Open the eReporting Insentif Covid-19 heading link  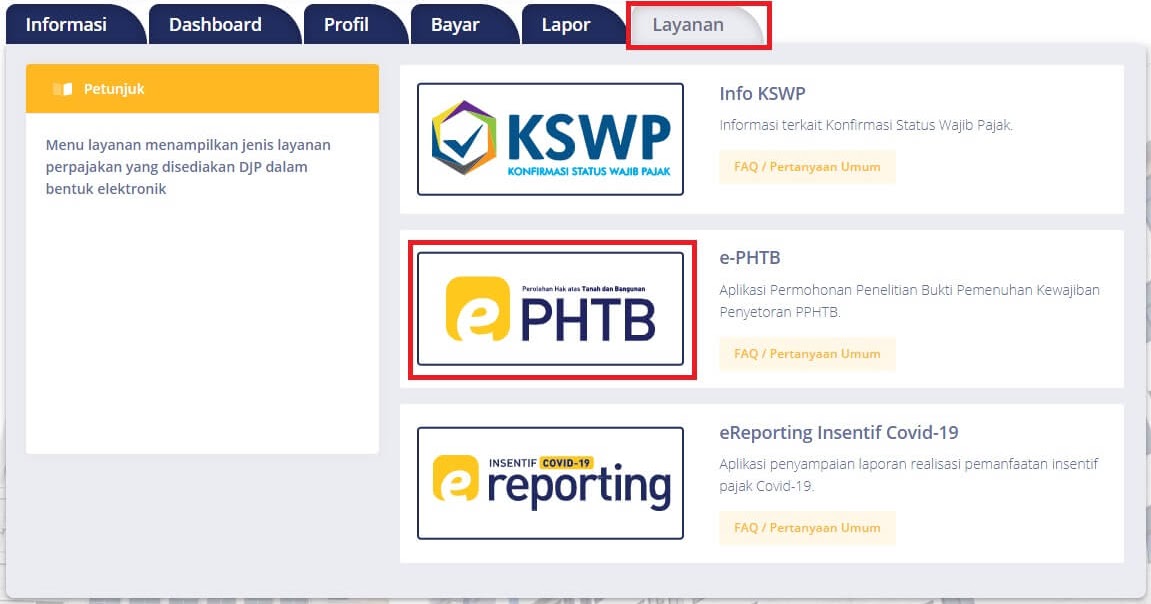840,432
